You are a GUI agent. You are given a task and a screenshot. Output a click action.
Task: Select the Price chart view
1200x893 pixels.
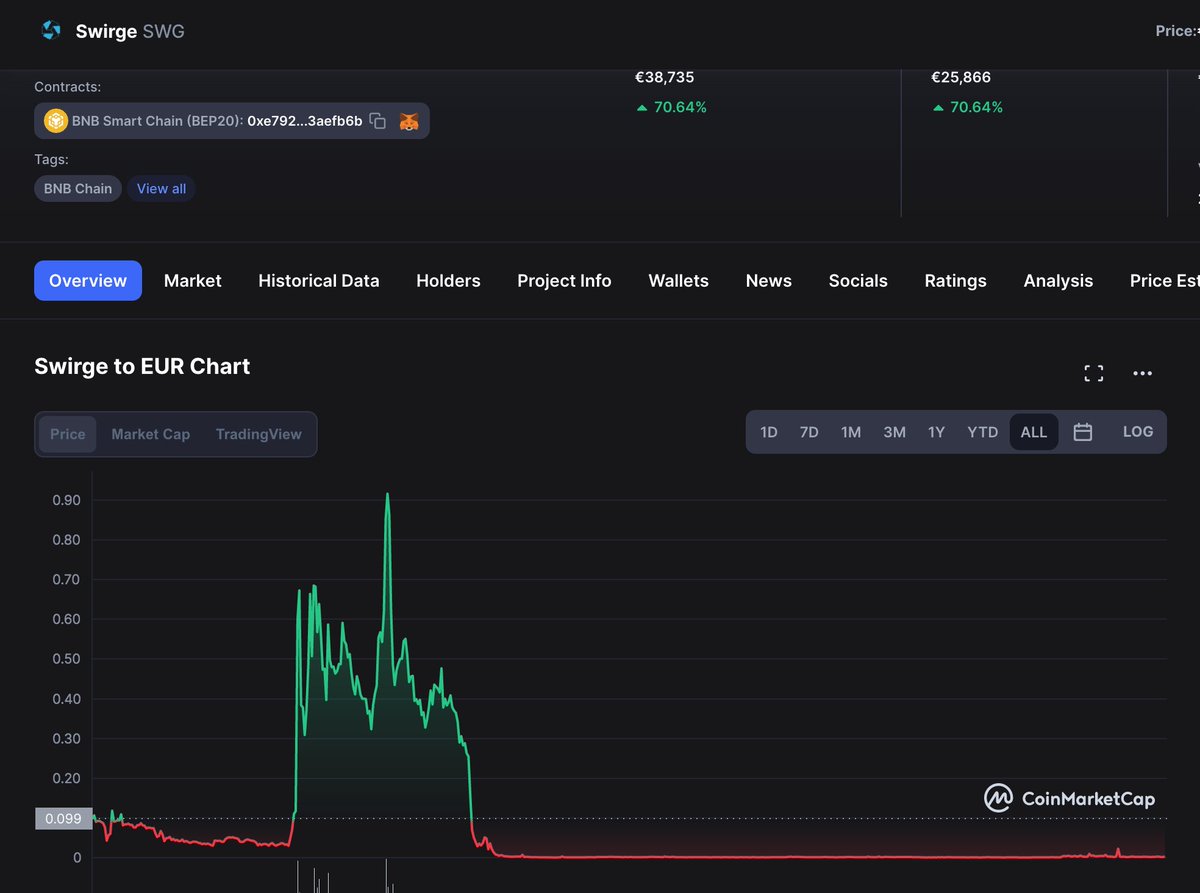[x=68, y=434]
